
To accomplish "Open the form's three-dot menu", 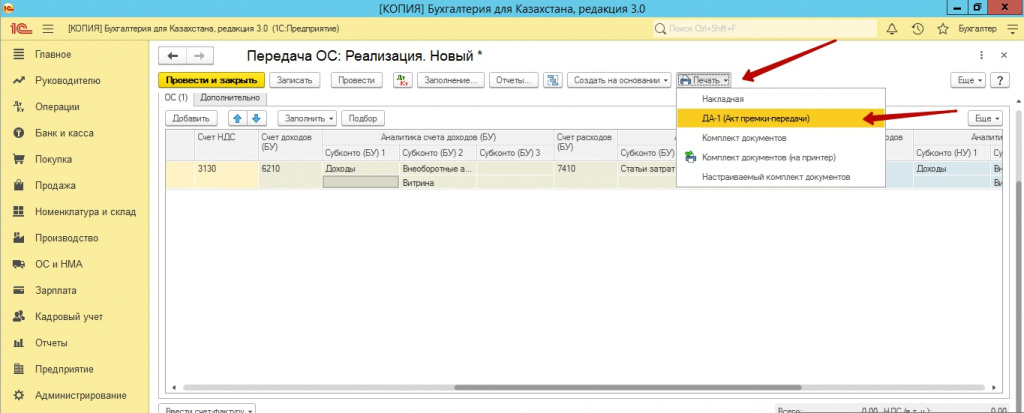I will point(982,56).
